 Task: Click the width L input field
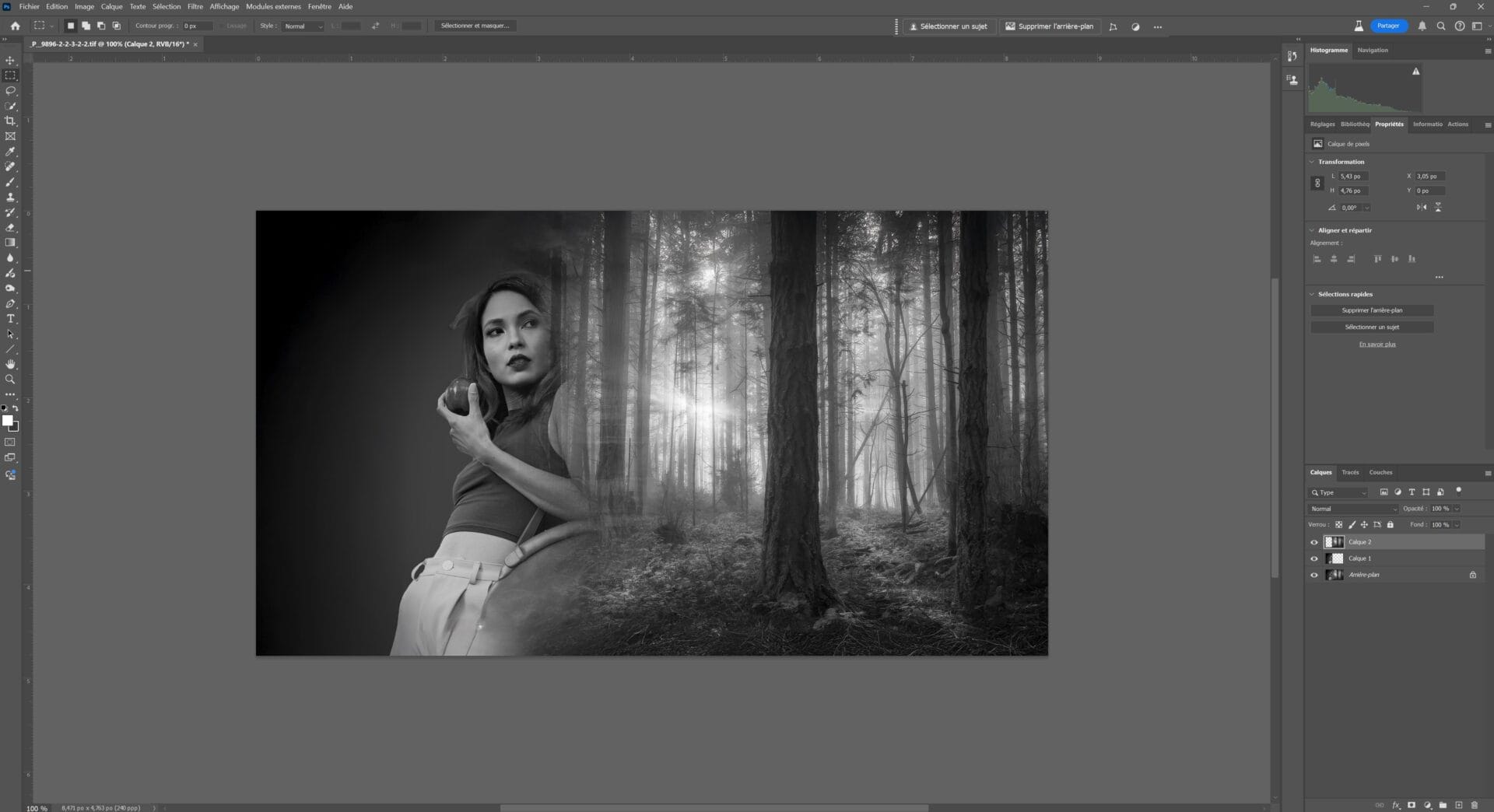coord(1352,177)
